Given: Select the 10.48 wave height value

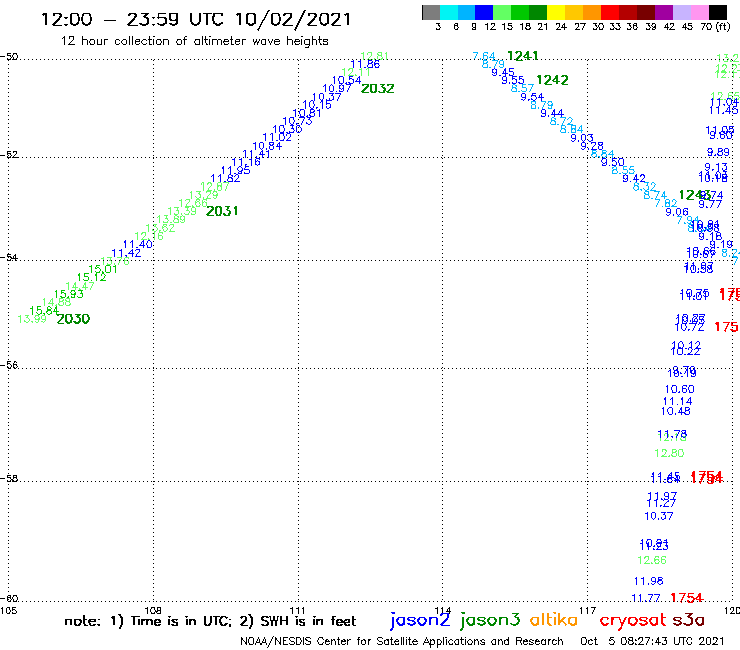Looking at the screenshot, I should pos(675,411).
